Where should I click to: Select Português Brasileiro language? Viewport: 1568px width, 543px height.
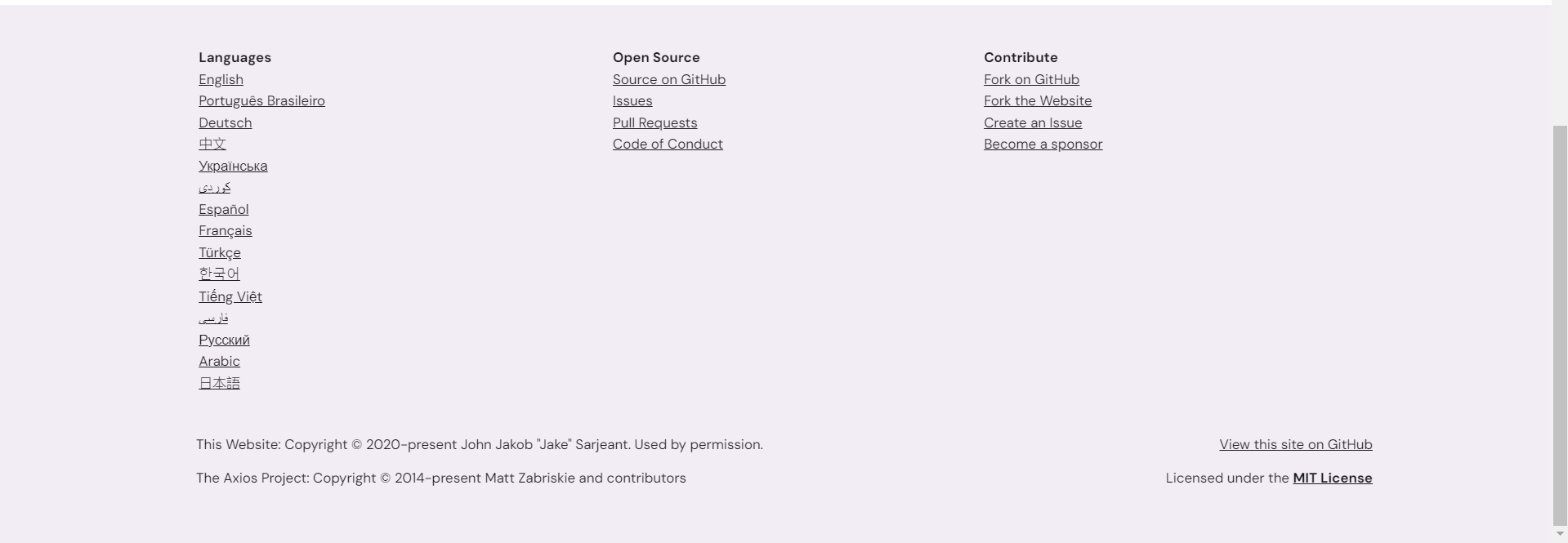point(261,100)
